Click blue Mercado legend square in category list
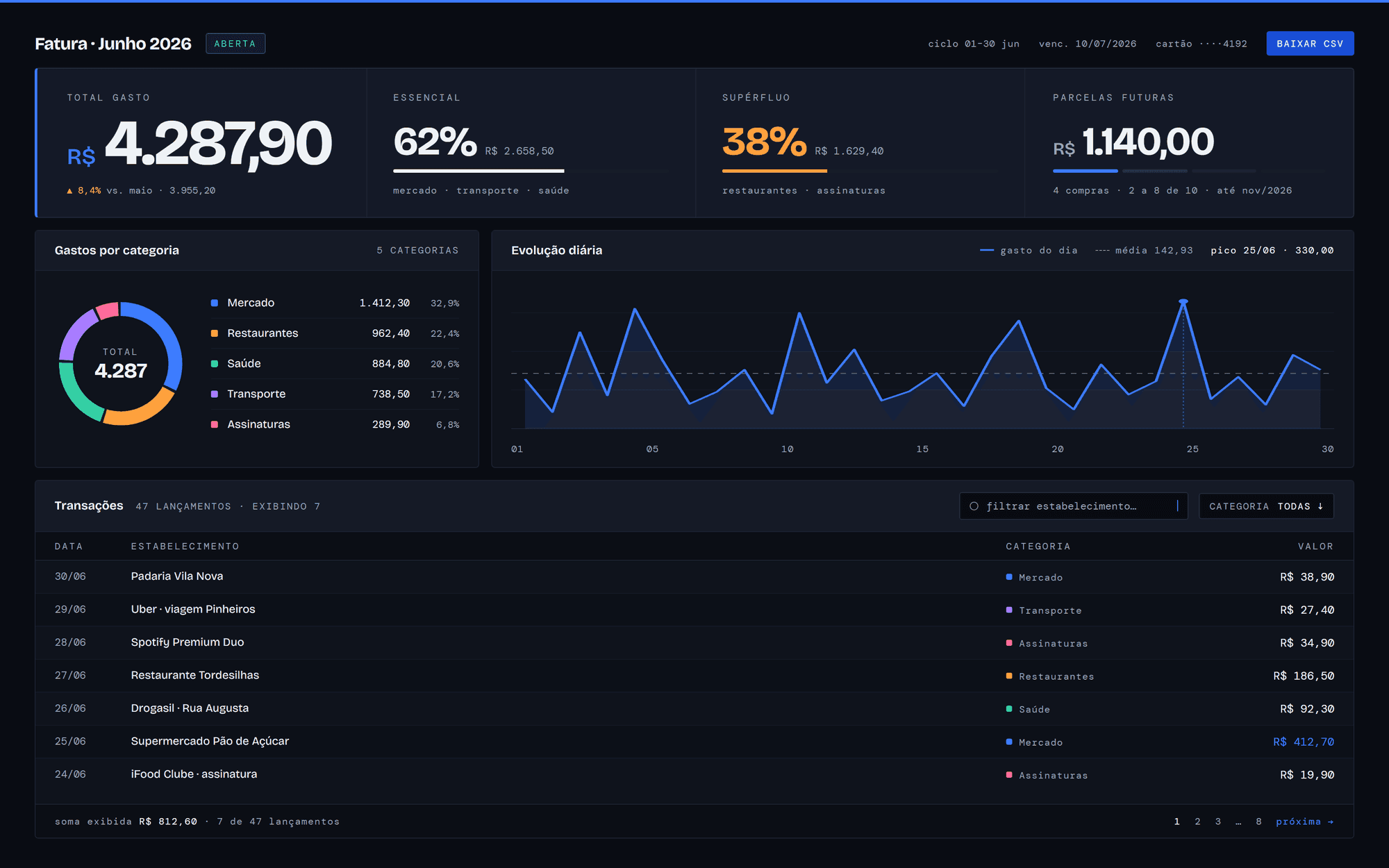The height and width of the screenshot is (868, 1389). (x=215, y=303)
